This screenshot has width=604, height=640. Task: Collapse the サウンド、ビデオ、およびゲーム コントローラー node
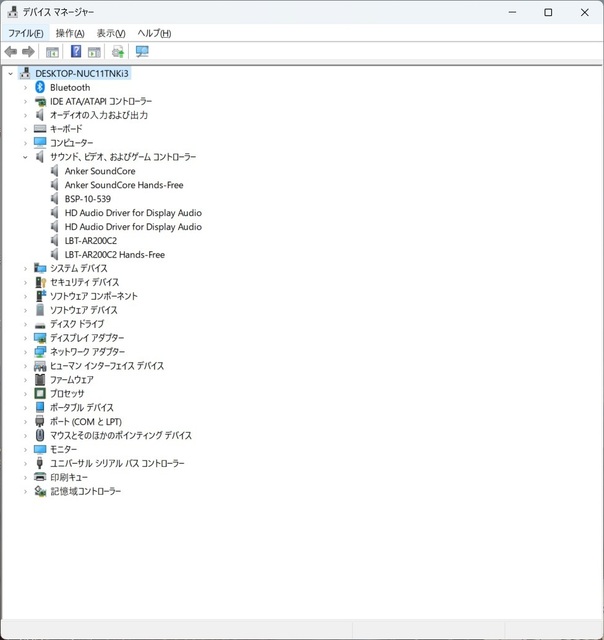[26, 157]
